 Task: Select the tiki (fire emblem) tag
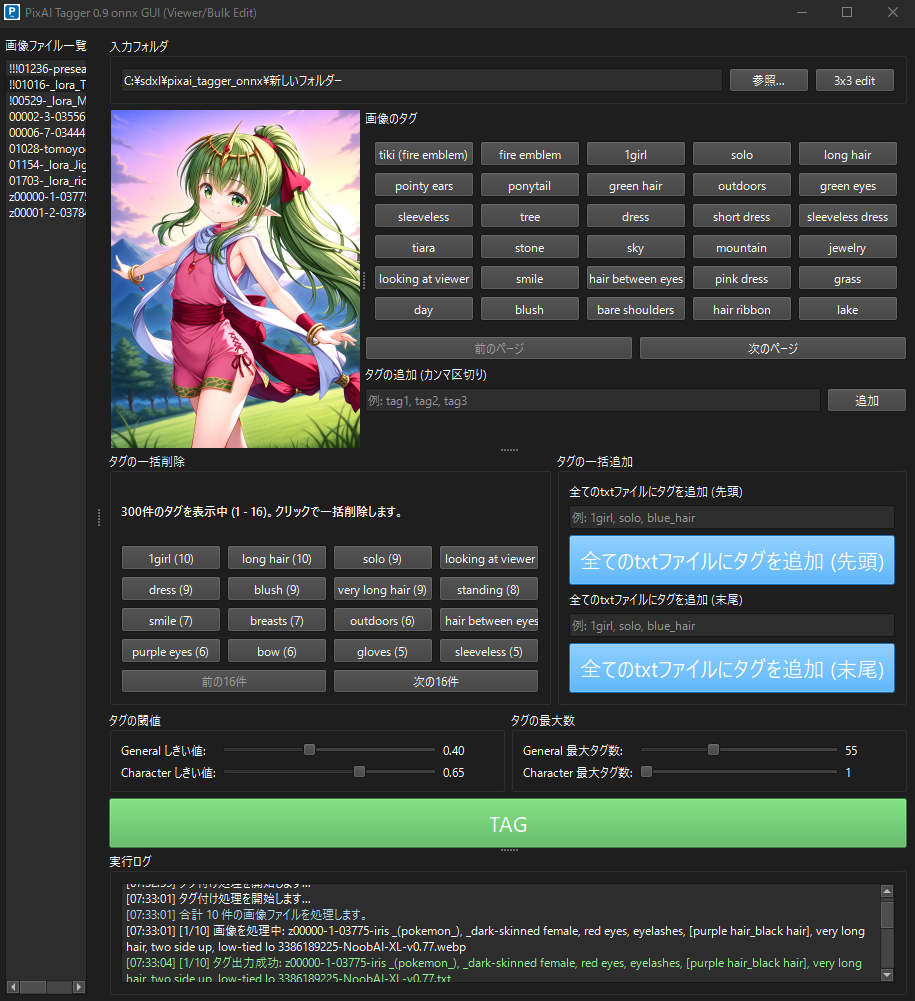click(424, 154)
